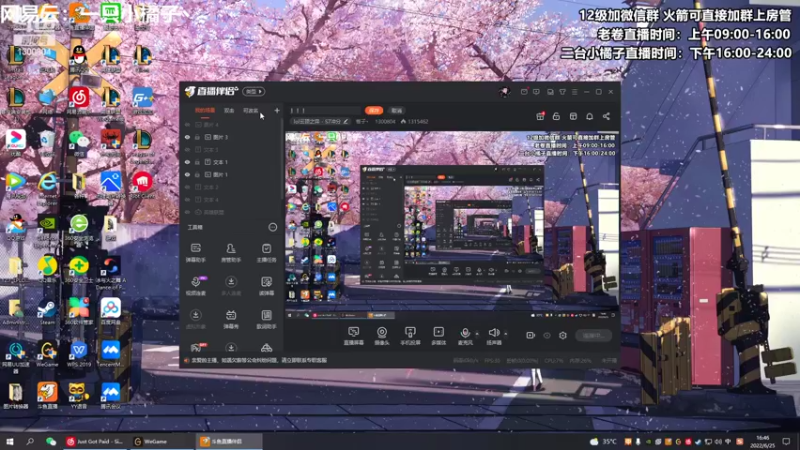Hide the 文本 1 layer using its eye
The height and width of the screenshot is (450, 800).
click(187, 162)
